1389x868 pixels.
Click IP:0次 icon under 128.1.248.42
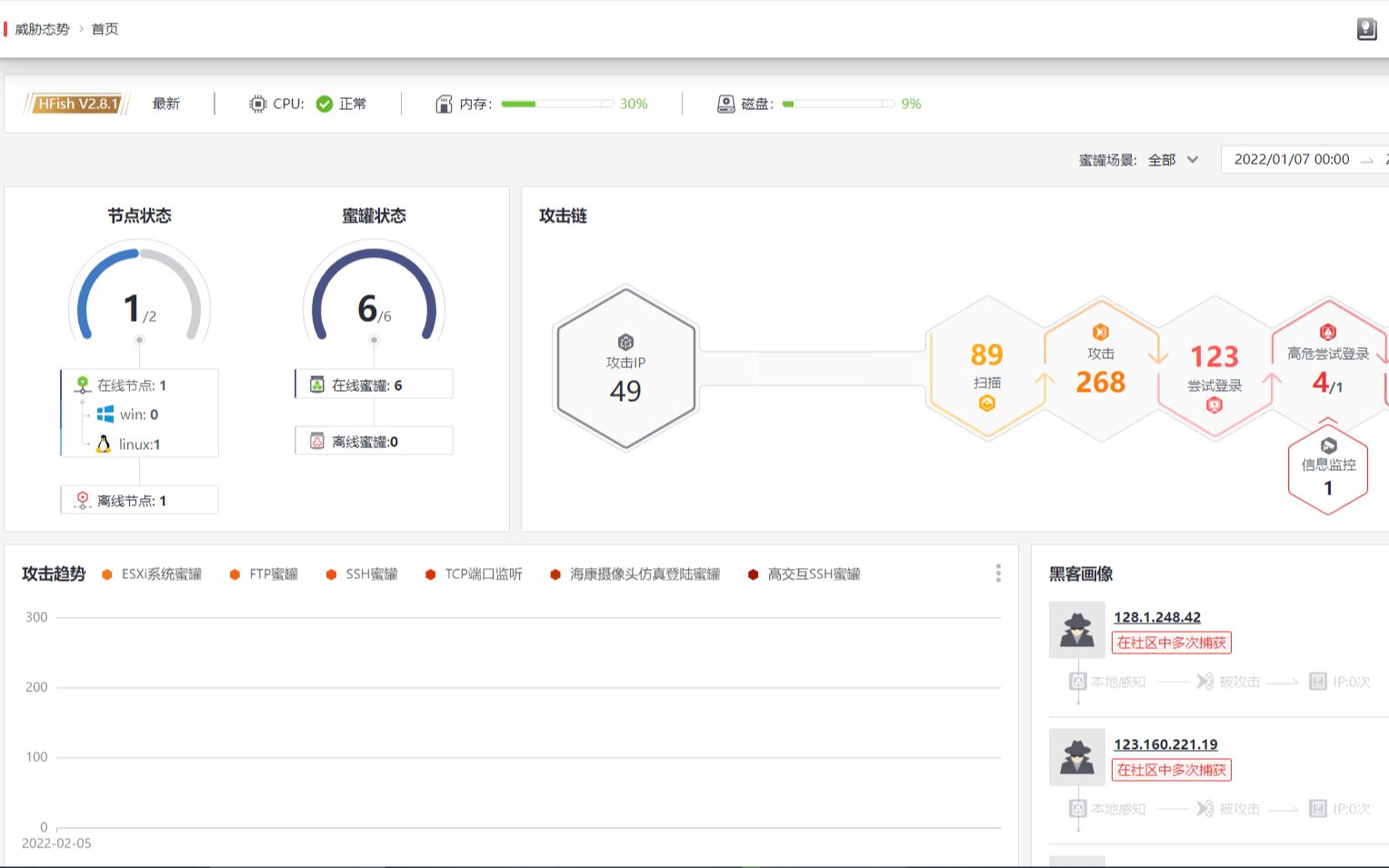coord(1318,682)
